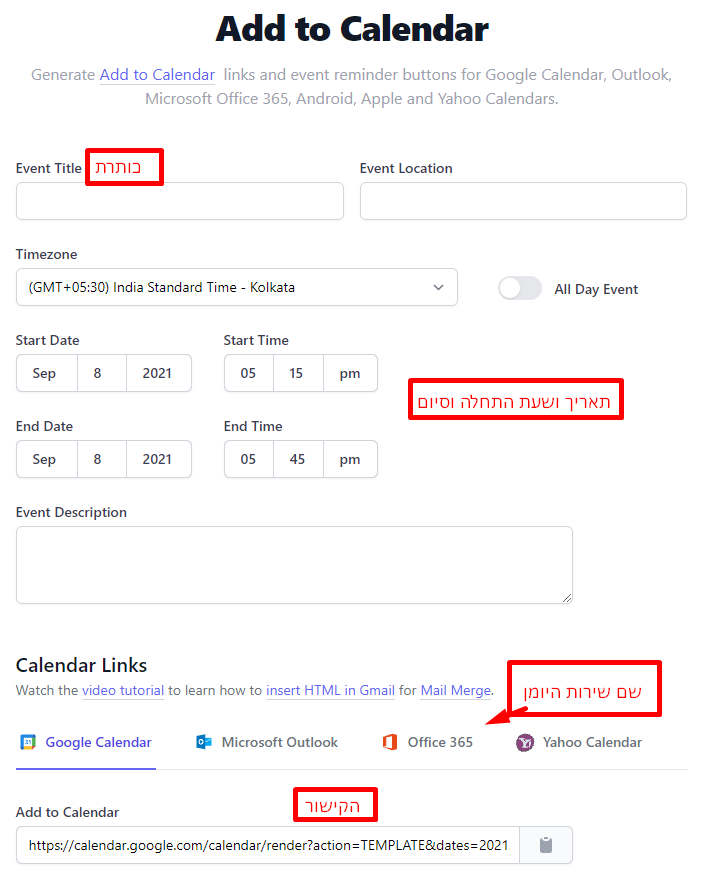Open the Timezone dropdown
The width and height of the screenshot is (705, 877).
point(237,287)
